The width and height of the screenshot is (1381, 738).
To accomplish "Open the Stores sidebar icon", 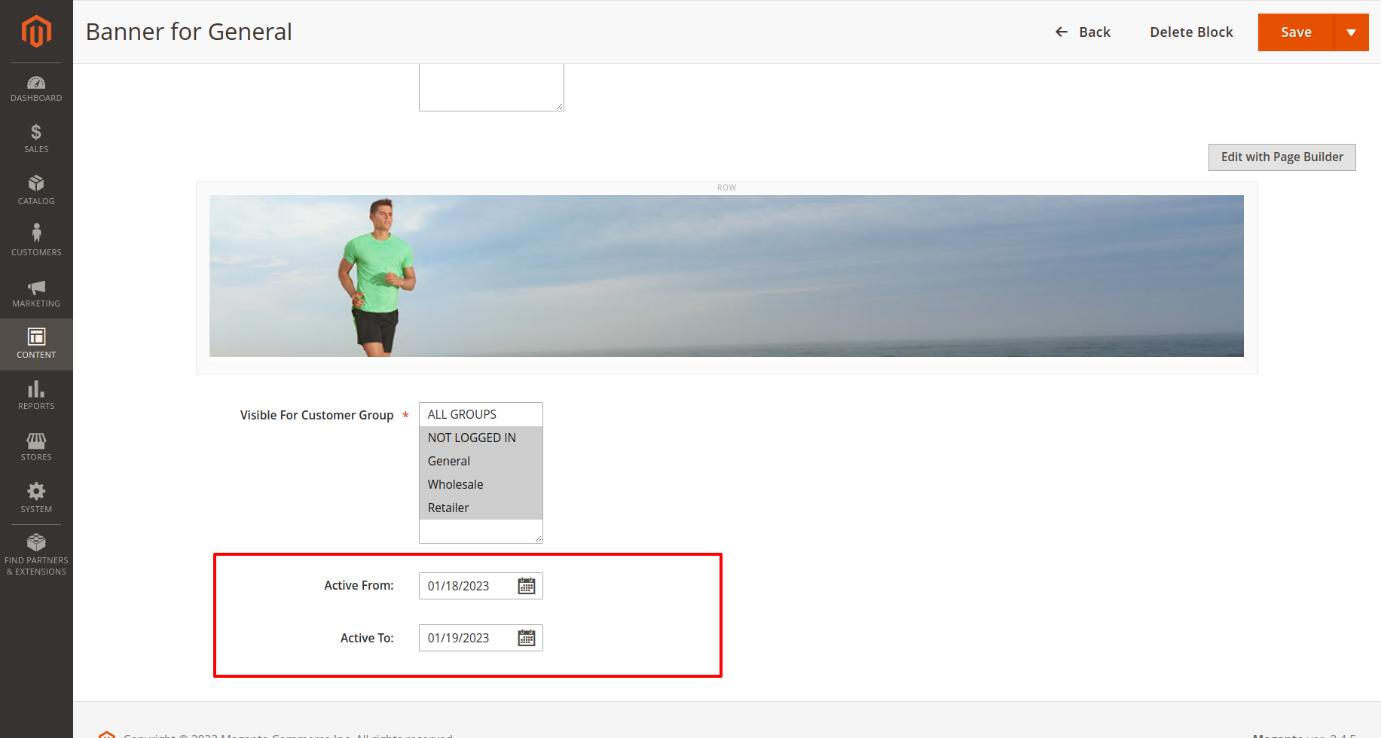I will click(x=36, y=446).
